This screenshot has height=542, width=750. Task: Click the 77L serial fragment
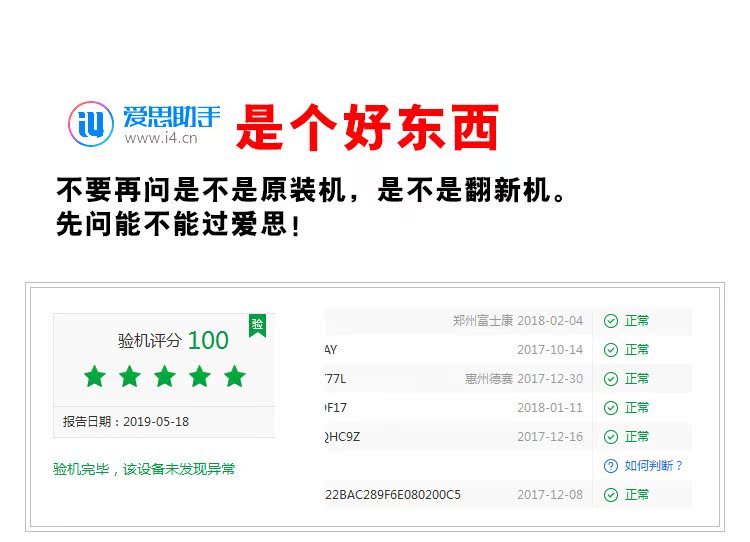(x=336, y=379)
